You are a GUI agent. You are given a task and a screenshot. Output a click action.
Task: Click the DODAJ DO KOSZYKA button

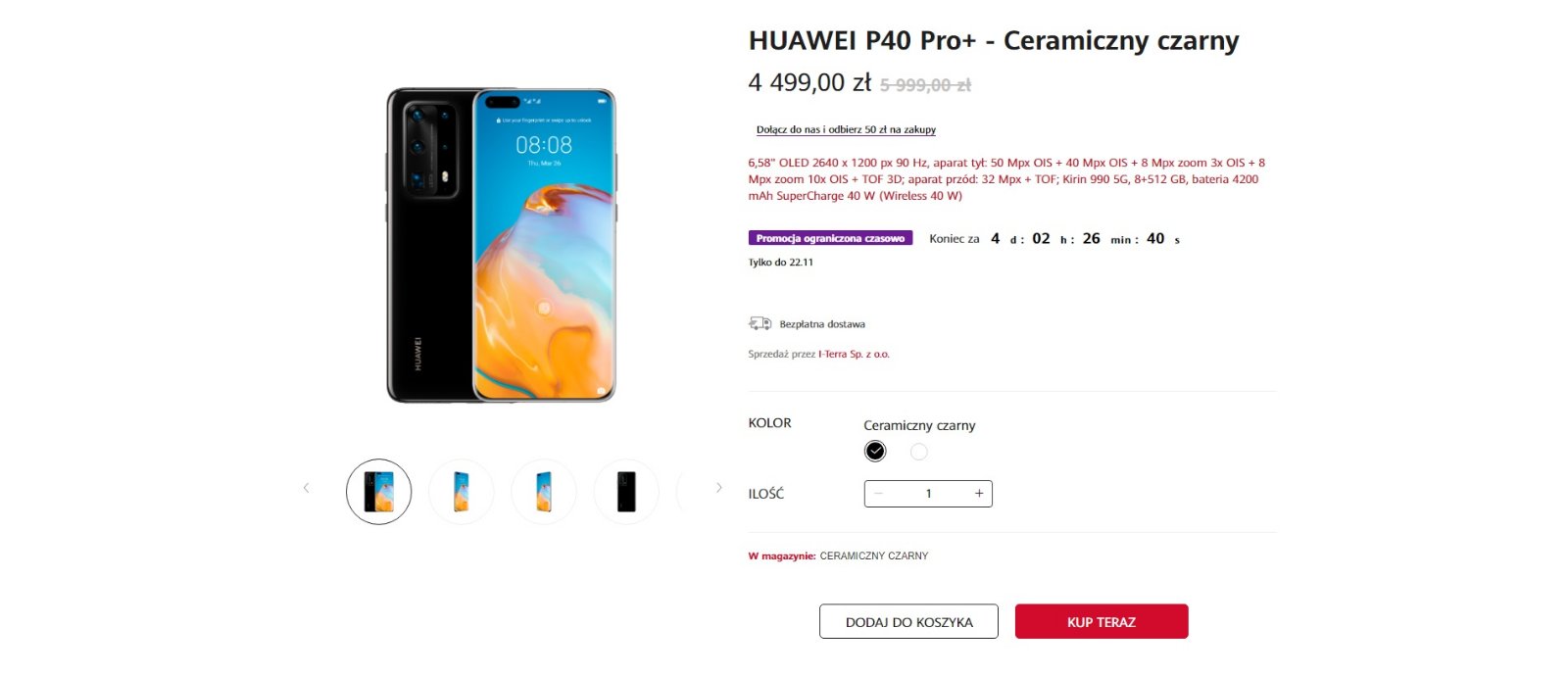(x=908, y=621)
